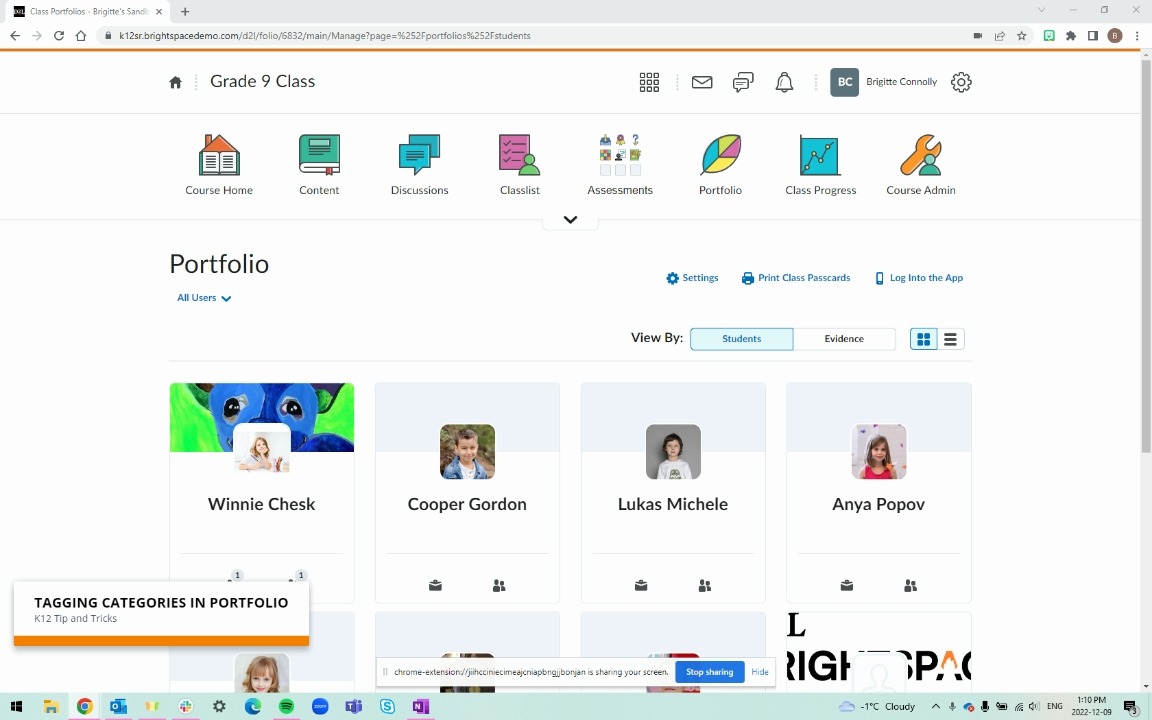Open the course selector waffle grid
The height and width of the screenshot is (720, 1152).
point(649,82)
